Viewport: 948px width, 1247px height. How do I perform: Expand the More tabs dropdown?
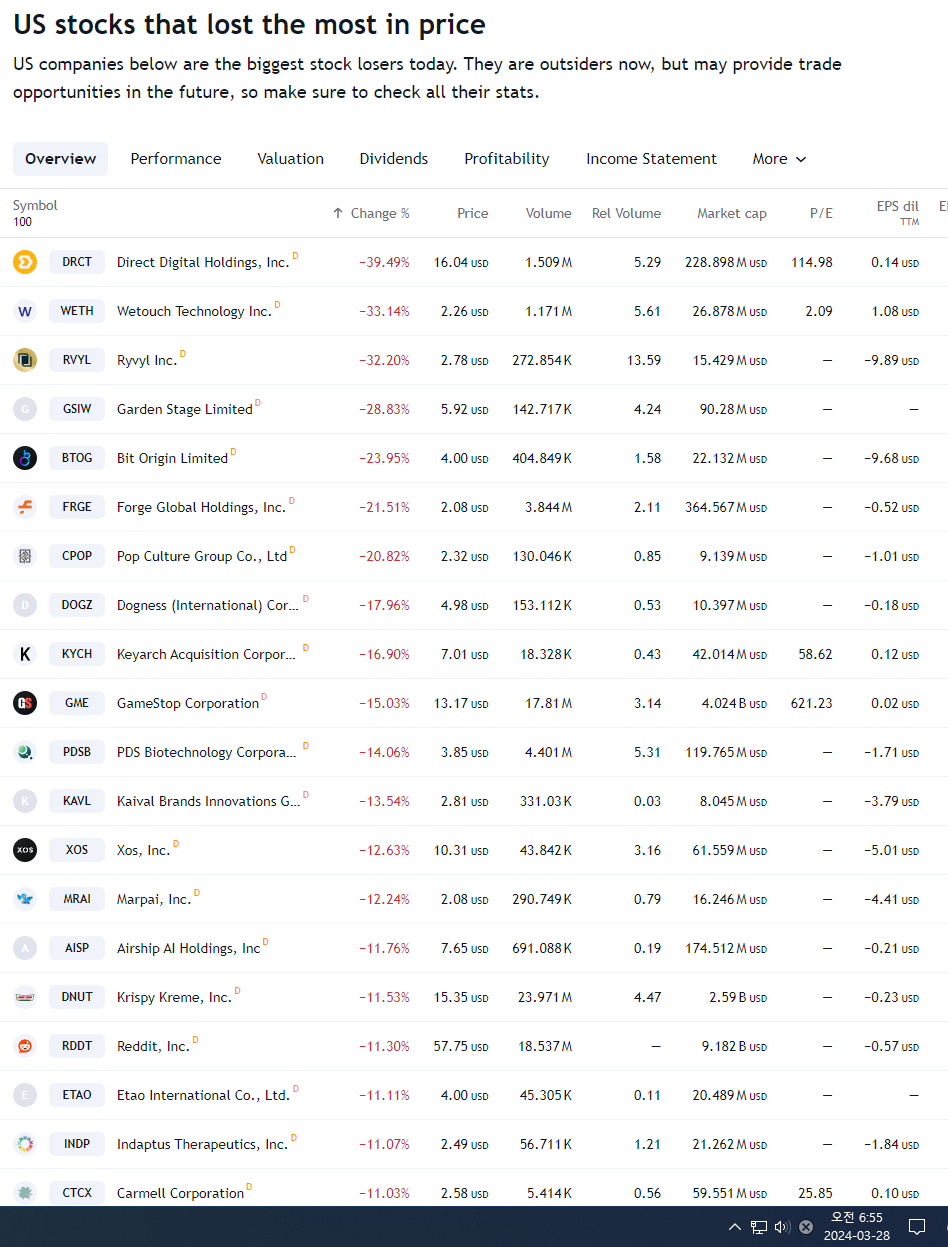click(779, 159)
